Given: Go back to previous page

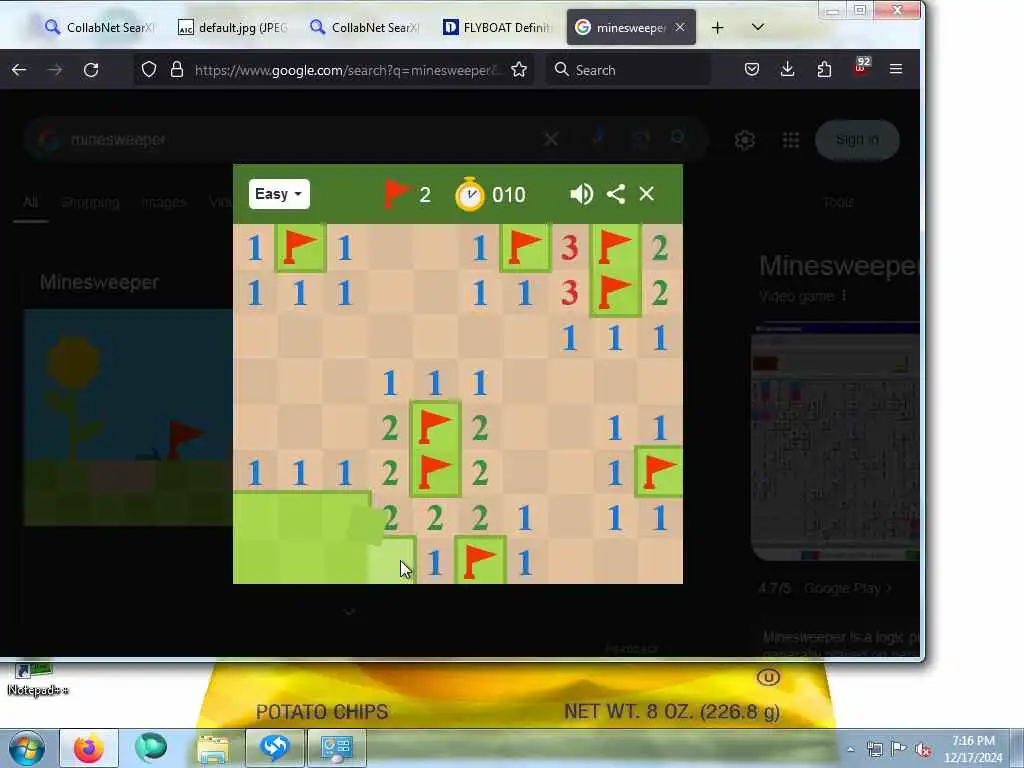Looking at the screenshot, I should (19, 70).
